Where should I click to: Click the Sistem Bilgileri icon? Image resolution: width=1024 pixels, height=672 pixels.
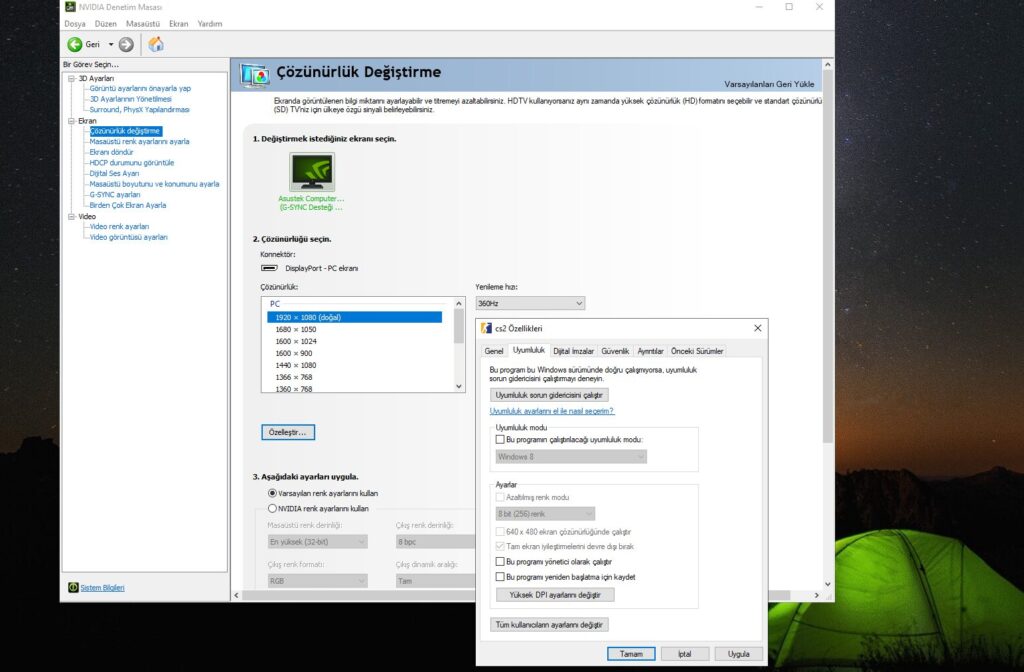(x=73, y=588)
